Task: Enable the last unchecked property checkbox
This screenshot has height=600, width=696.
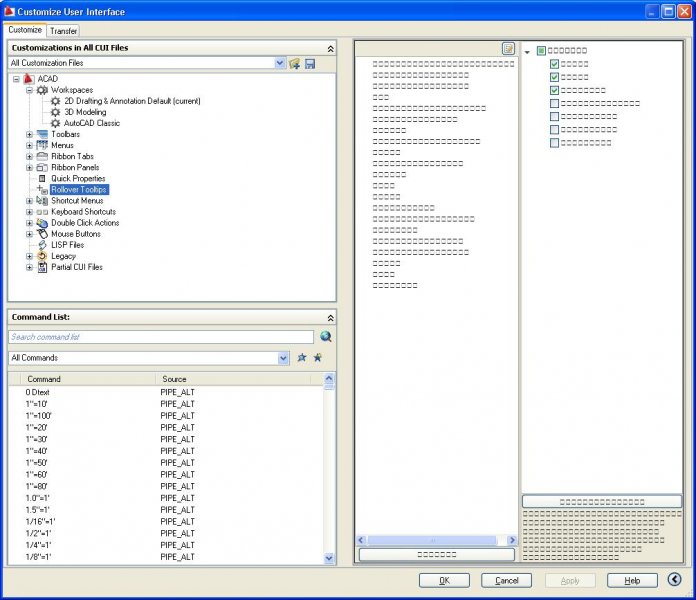Action: (x=555, y=142)
